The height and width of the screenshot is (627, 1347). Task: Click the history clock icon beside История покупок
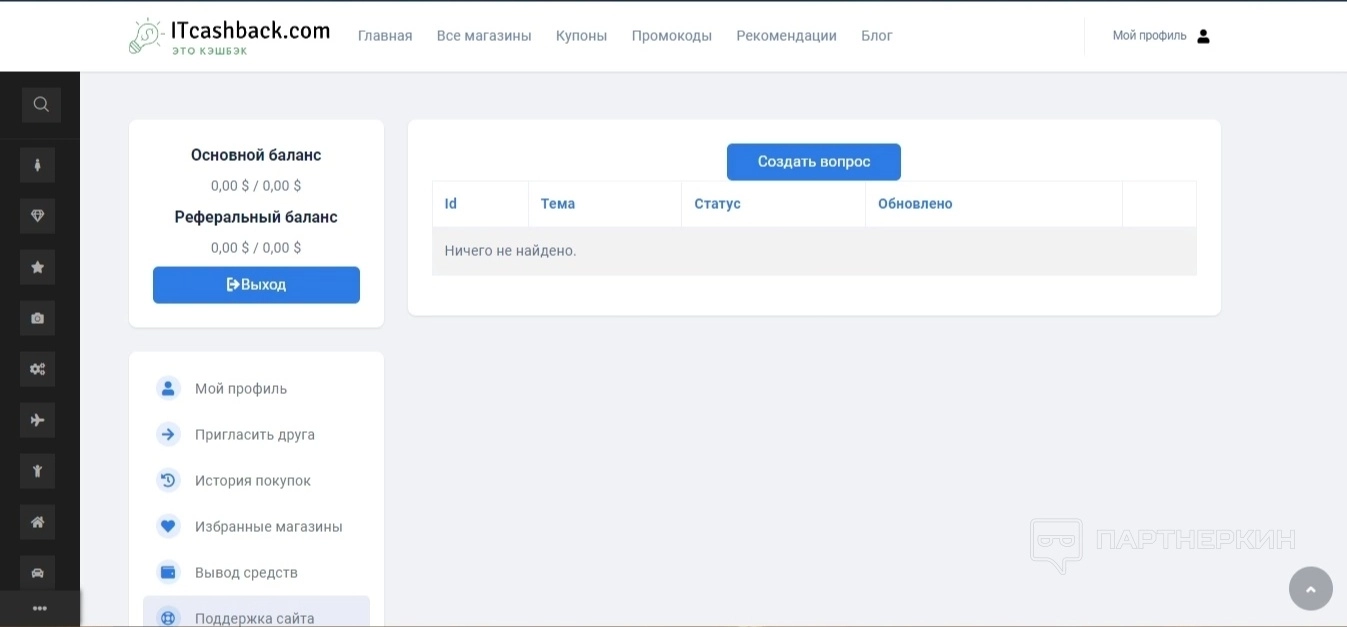tap(168, 480)
